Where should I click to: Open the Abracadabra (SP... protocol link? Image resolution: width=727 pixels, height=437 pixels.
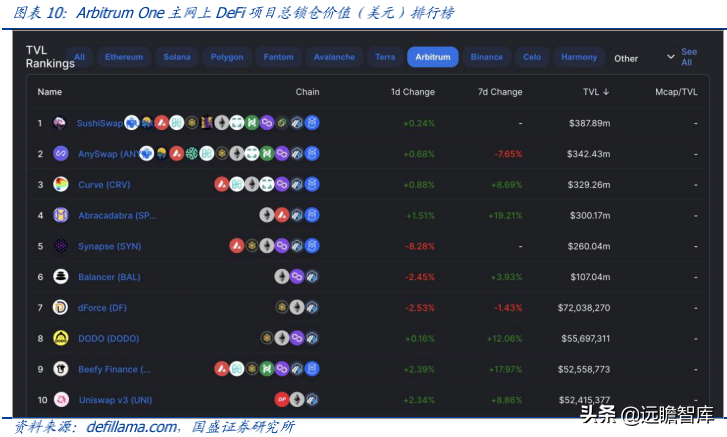click(x=117, y=215)
